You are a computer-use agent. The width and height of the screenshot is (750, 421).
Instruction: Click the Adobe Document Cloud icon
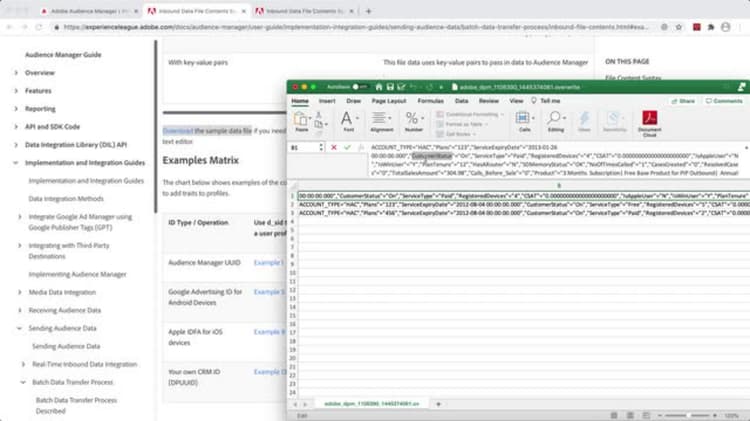[x=650, y=123]
